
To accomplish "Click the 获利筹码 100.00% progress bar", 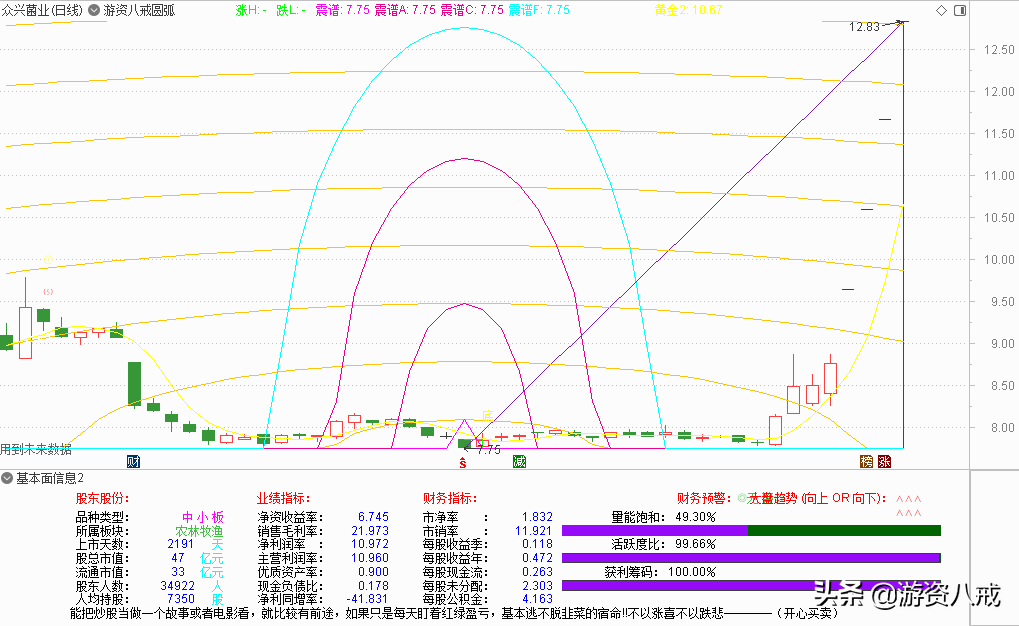I will pyautogui.click(x=751, y=585).
